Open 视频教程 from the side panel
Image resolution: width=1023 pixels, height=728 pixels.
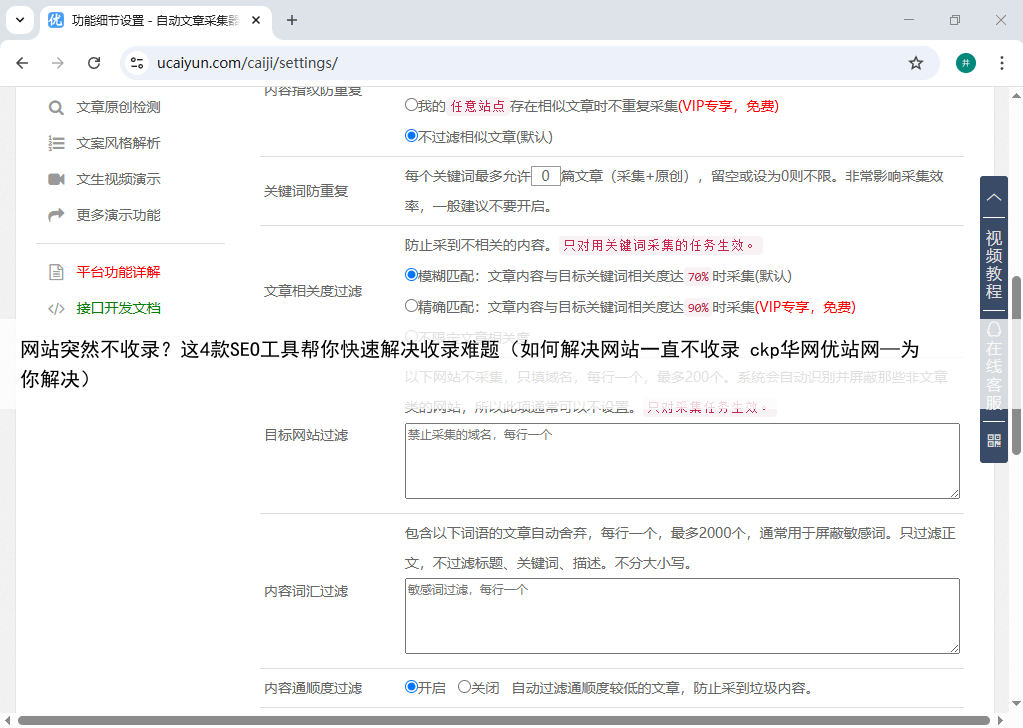pos(993,264)
